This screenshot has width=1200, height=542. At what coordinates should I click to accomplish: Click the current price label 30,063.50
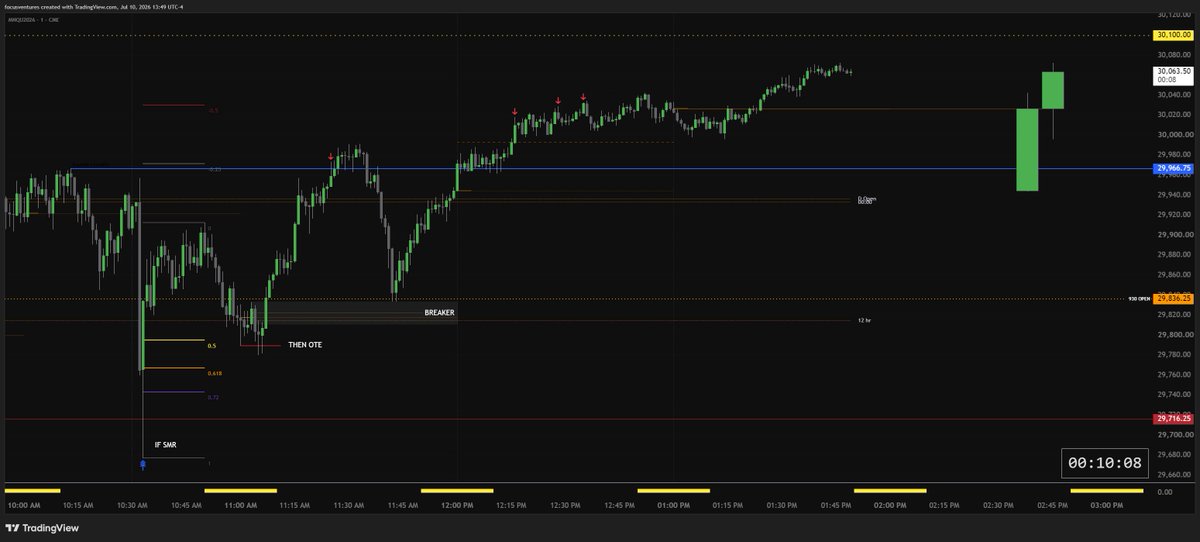(1173, 75)
